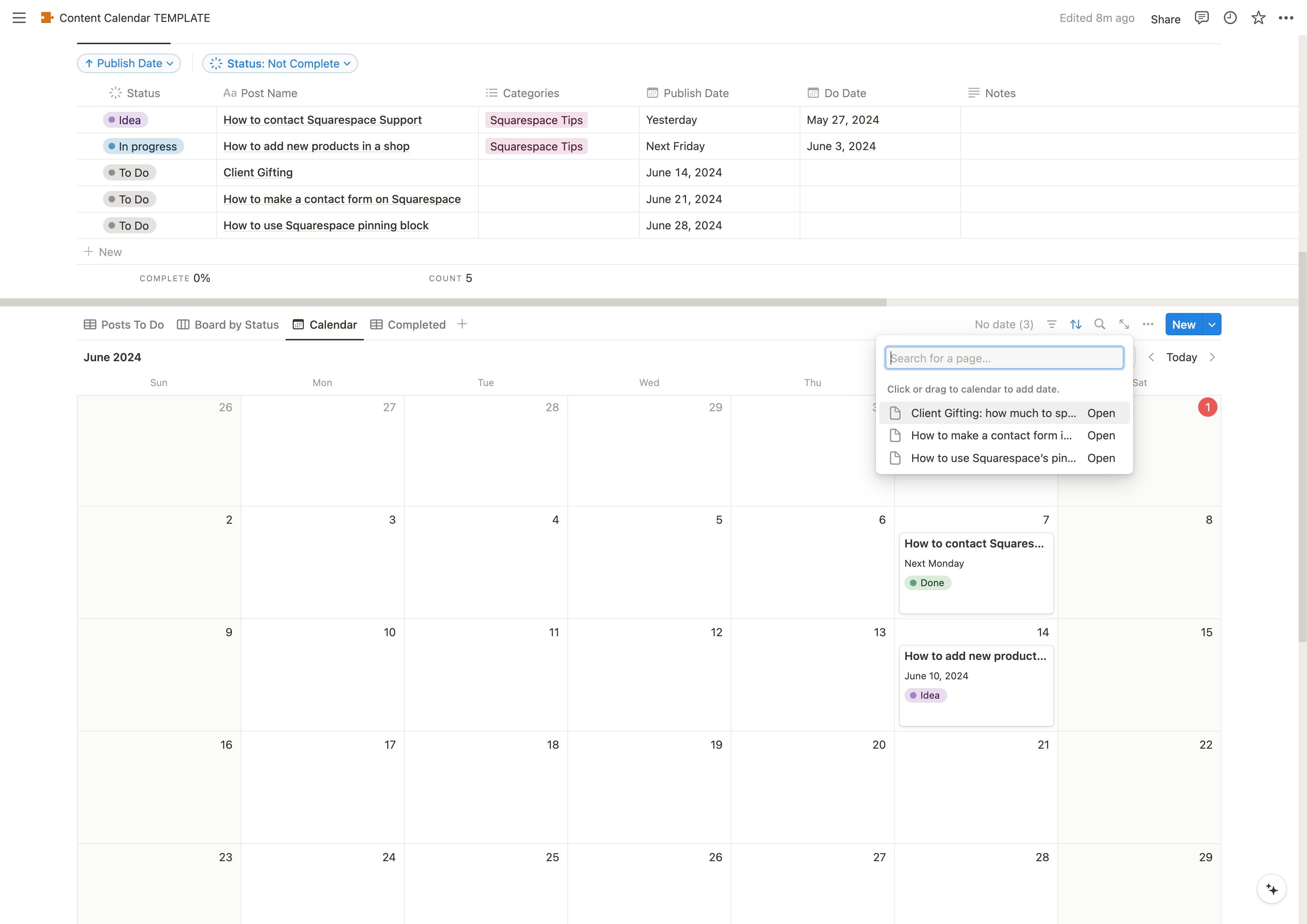Search the calendar database
Viewport: 1307px width, 924px height.
point(1100,325)
